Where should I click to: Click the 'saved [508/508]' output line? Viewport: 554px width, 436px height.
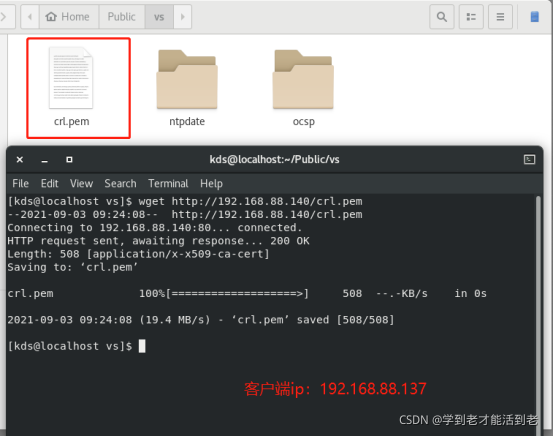pyautogui.click(x=201, y=320)
